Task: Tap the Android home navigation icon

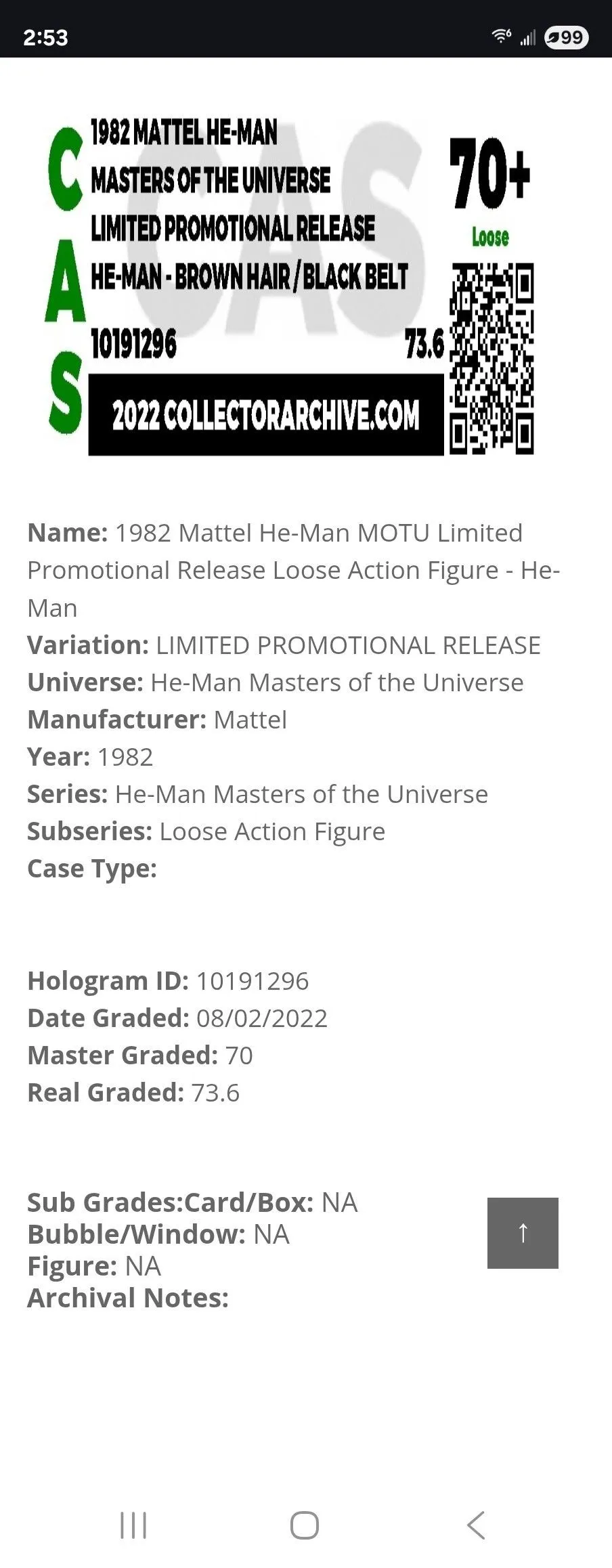Action: [305, 1525]
